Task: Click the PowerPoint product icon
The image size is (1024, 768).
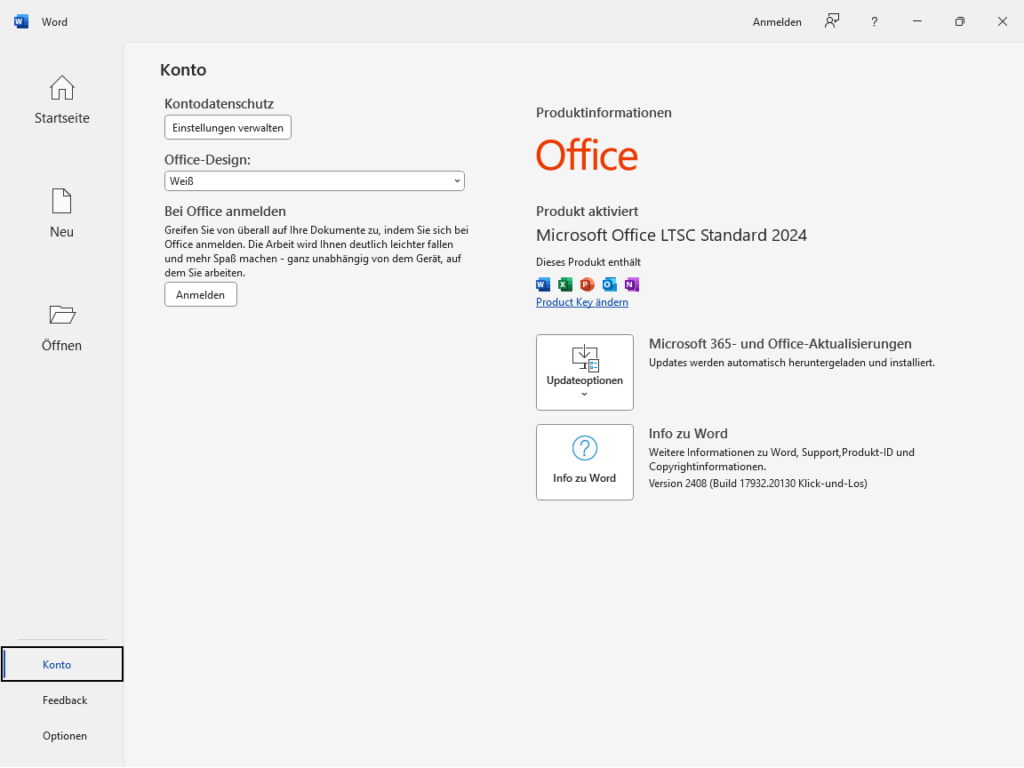Action: coord(587,284)
